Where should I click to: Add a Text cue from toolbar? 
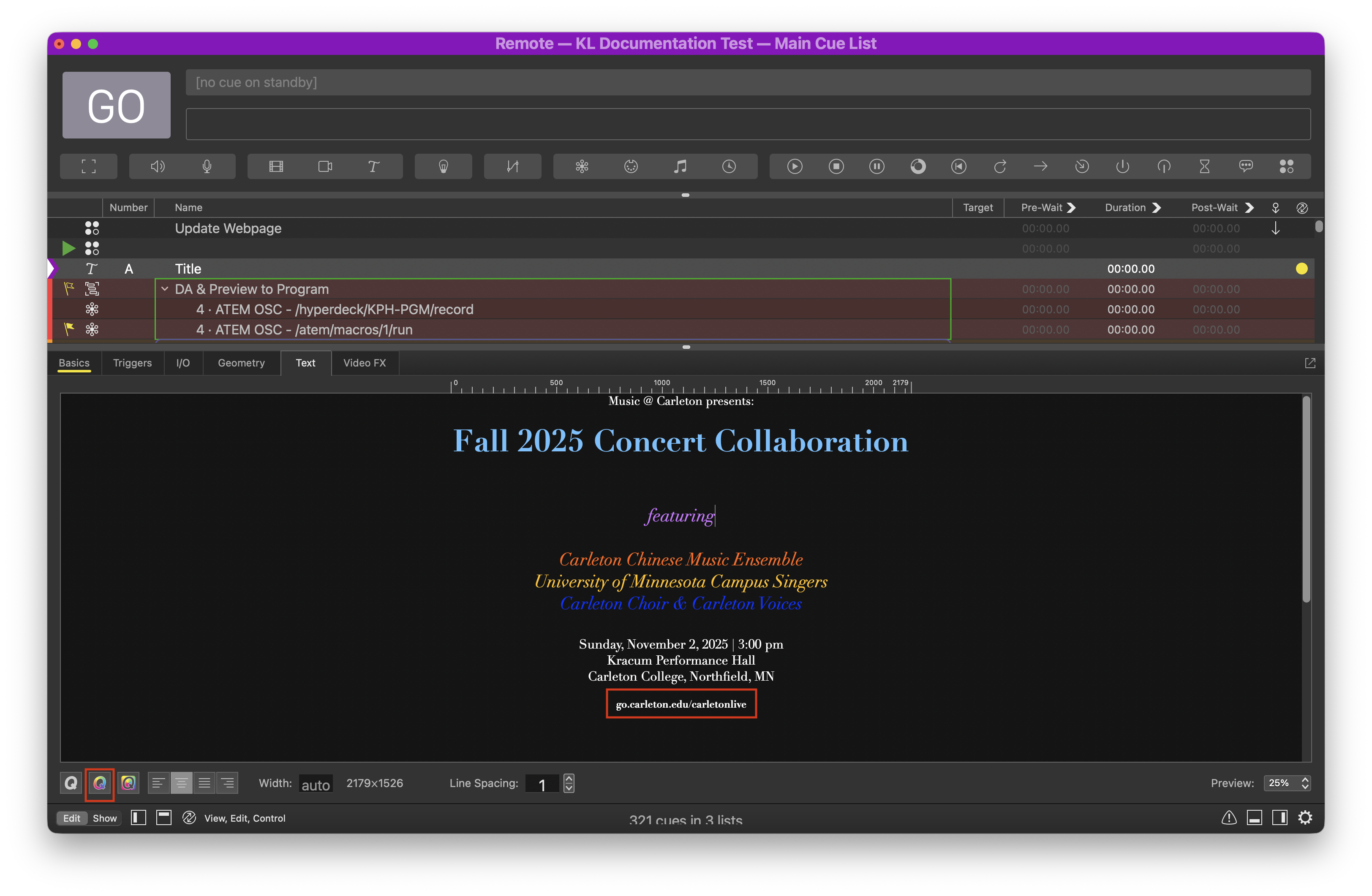(x=373, y=166)
